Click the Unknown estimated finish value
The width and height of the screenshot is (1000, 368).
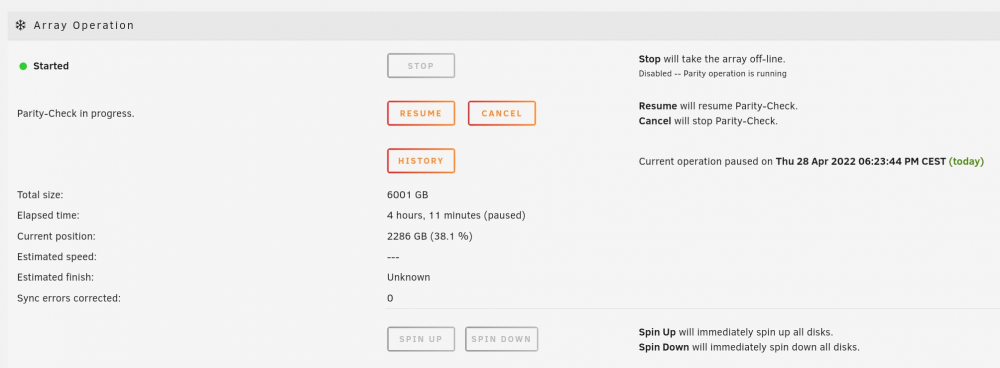point(408,277)
